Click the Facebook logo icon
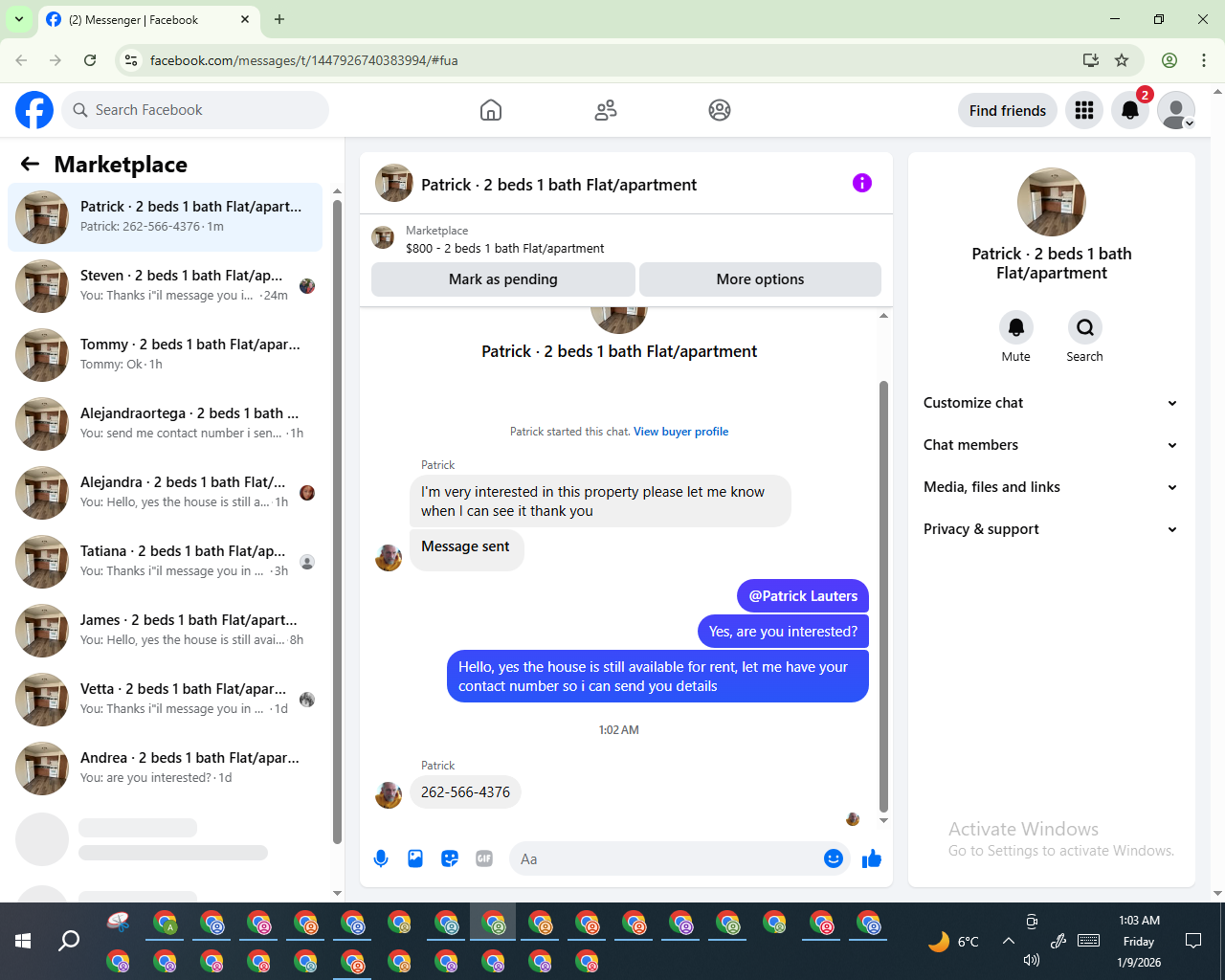The height and width of the screenshot is (980, 1225). point(34,110)
